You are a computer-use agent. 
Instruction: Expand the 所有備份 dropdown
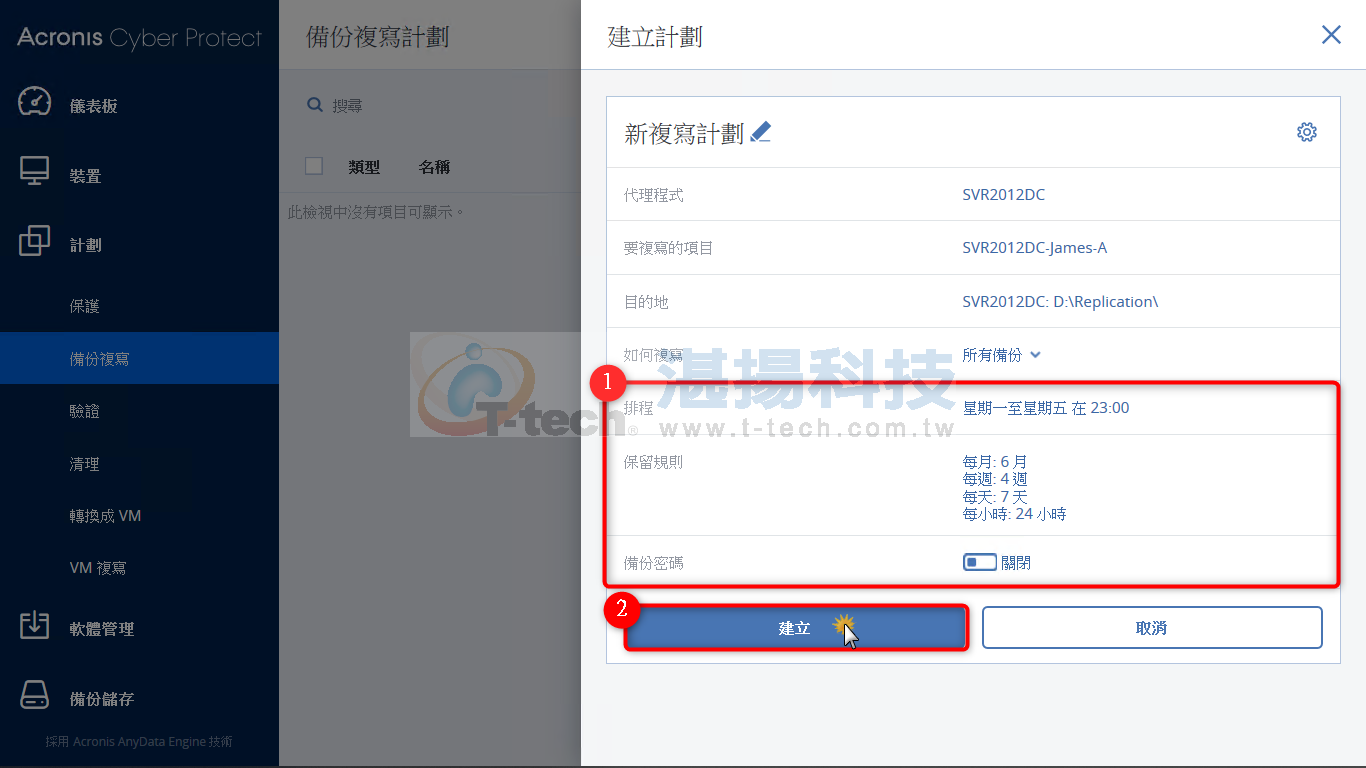coord(1002,355)
